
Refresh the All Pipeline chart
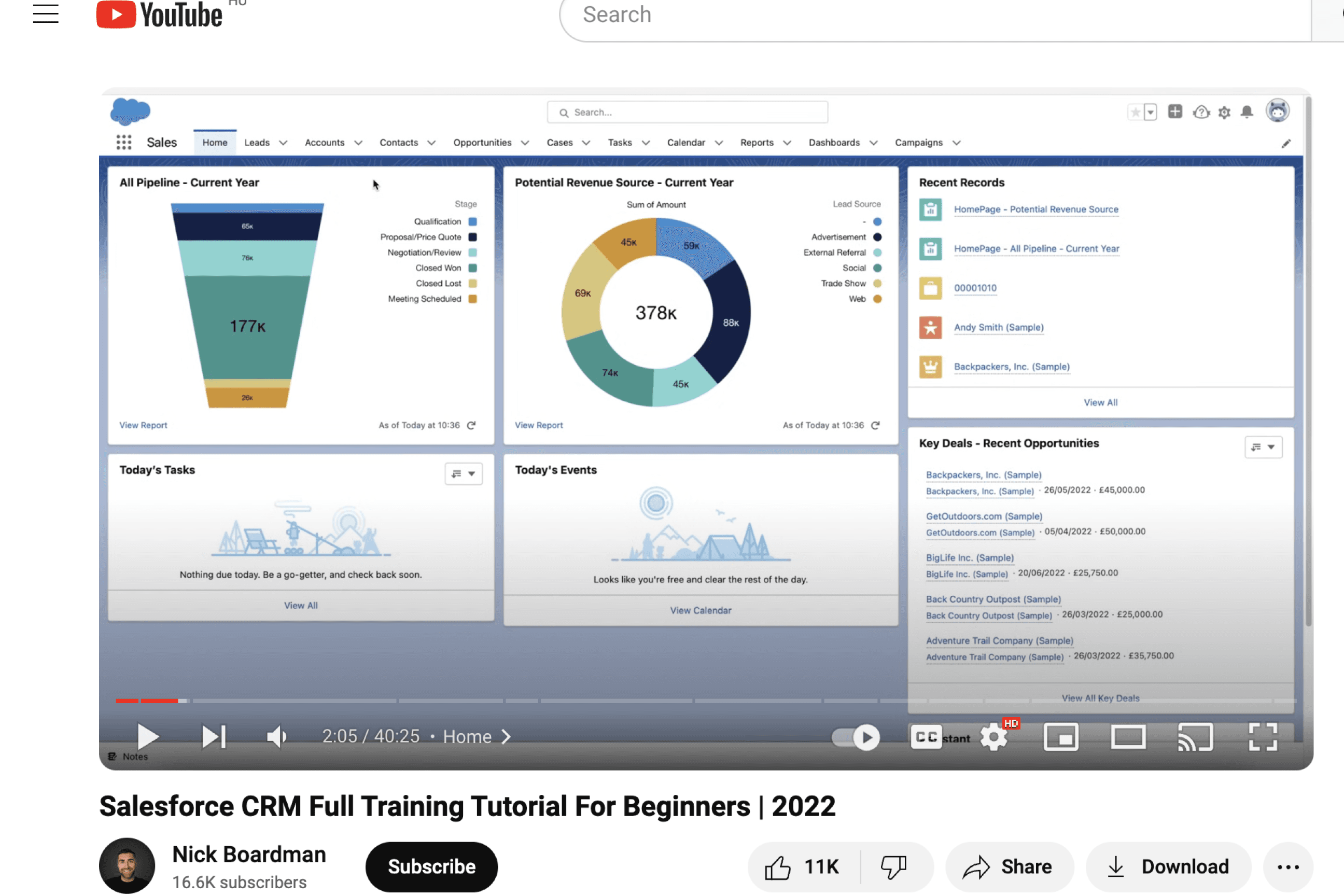(471, 425)
